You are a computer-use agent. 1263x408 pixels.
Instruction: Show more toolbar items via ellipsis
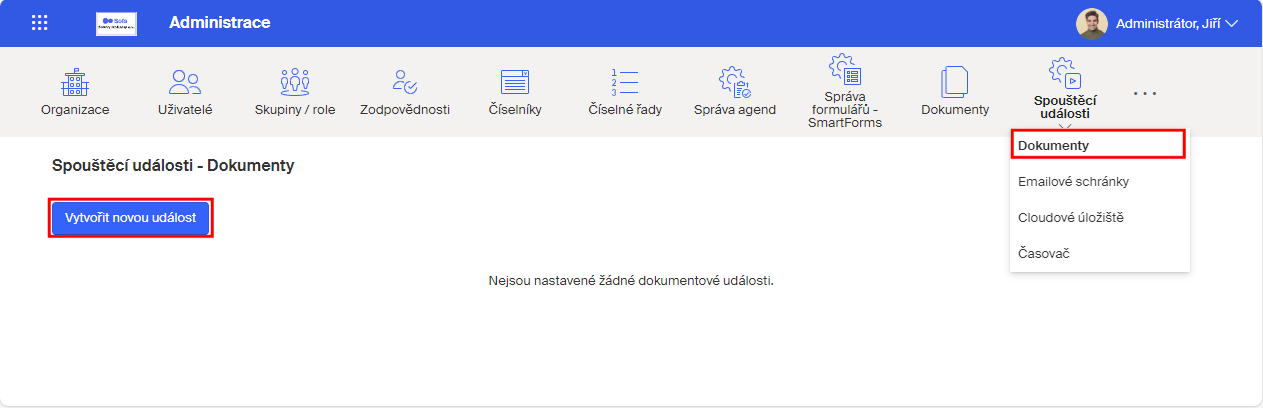click(1145, 93)
